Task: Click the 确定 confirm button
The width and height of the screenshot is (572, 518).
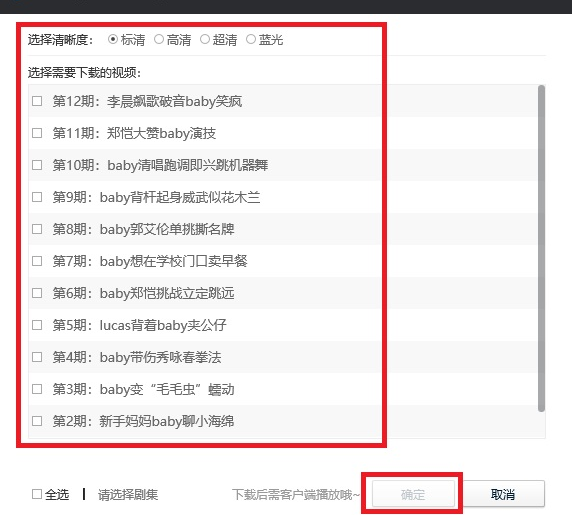Action: click(x=413, y=494)
